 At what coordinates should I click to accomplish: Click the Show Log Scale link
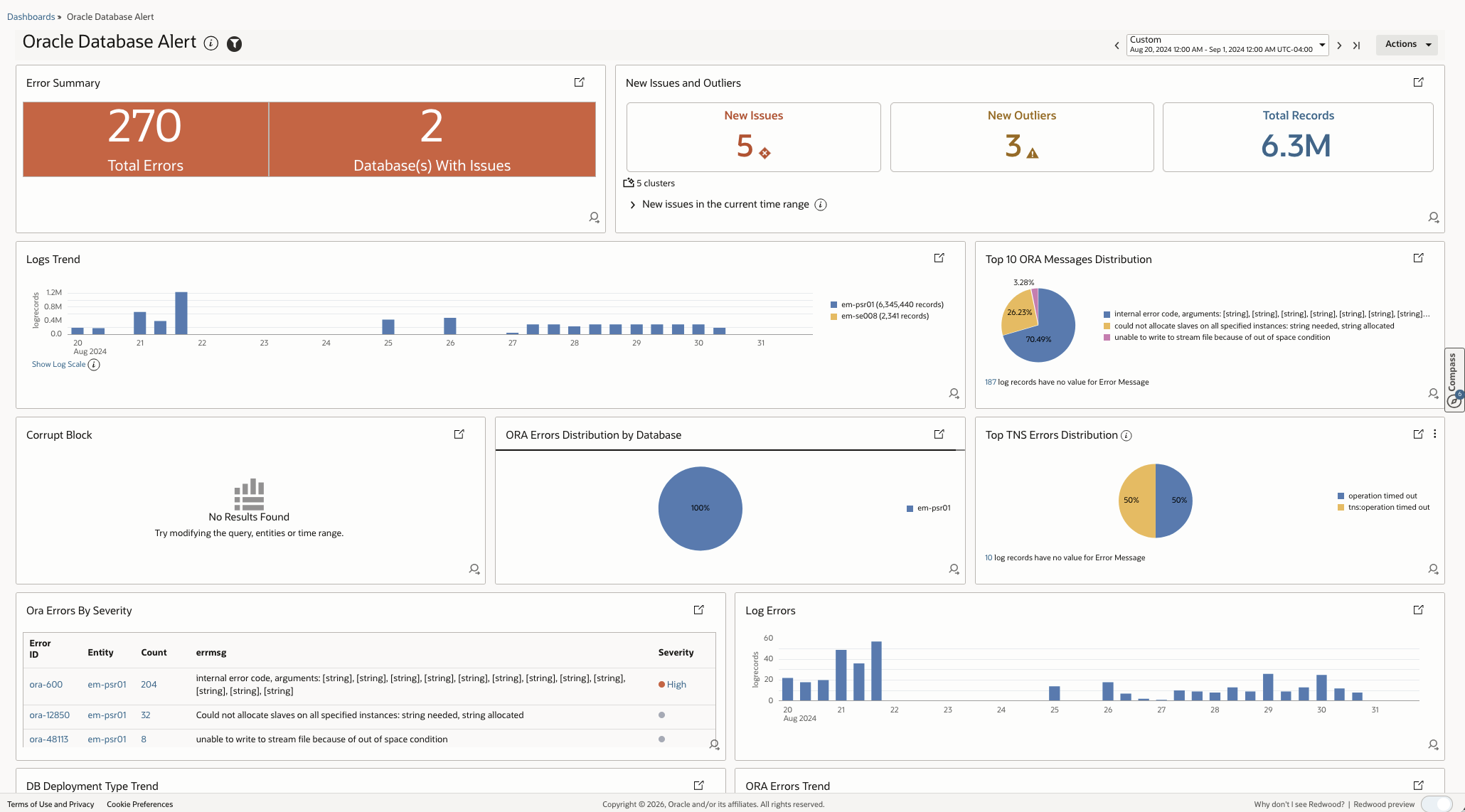click(x=58, y=364)
